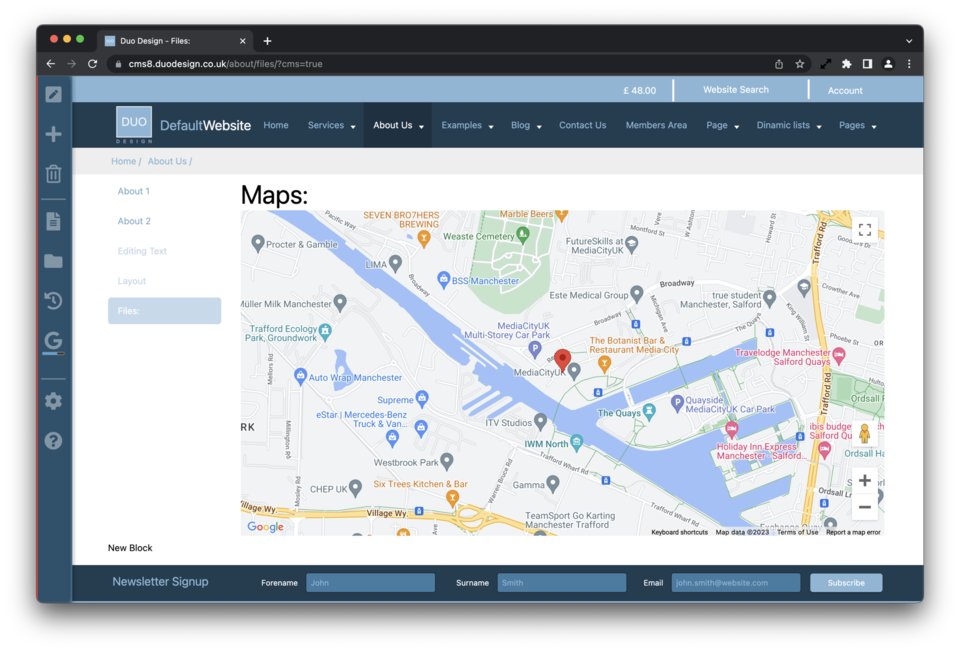Open the Members Area nav item
Image resolution: width=960 pixels, height=651 pixels.
656,125
